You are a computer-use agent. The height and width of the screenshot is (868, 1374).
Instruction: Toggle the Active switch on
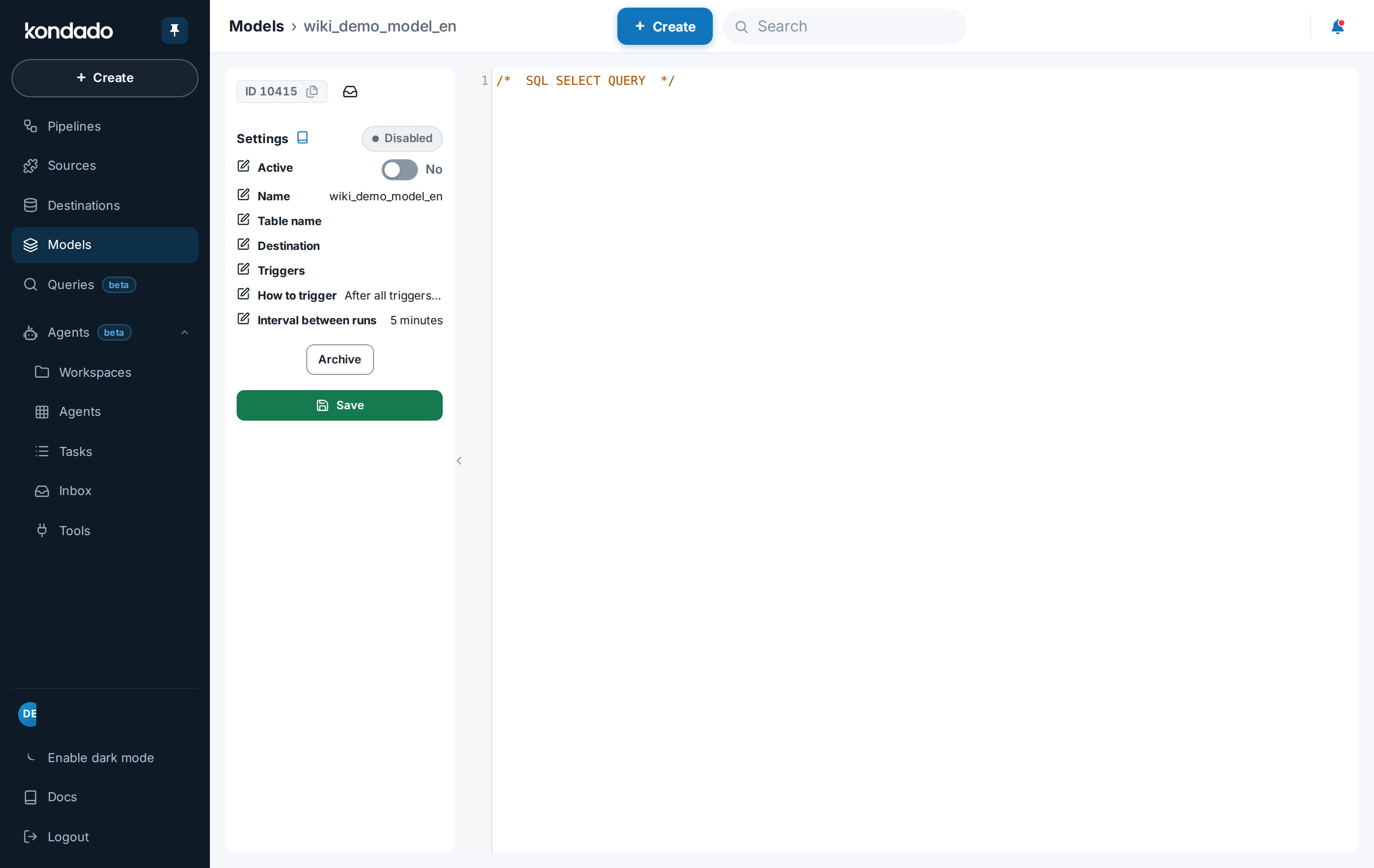coord(399,169)
